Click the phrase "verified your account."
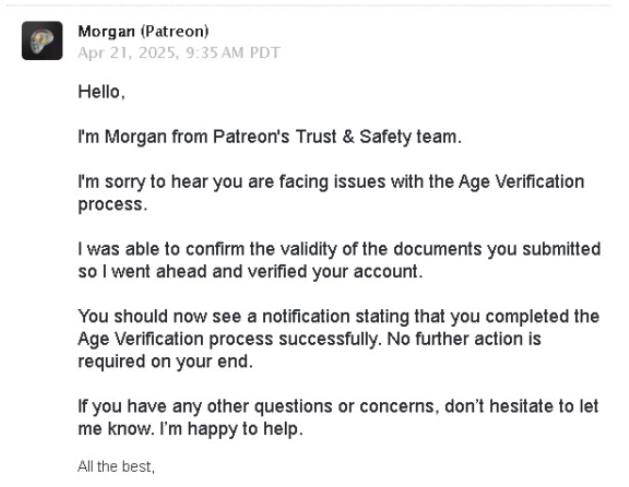629x487 pixels. [x=335, y=272]
